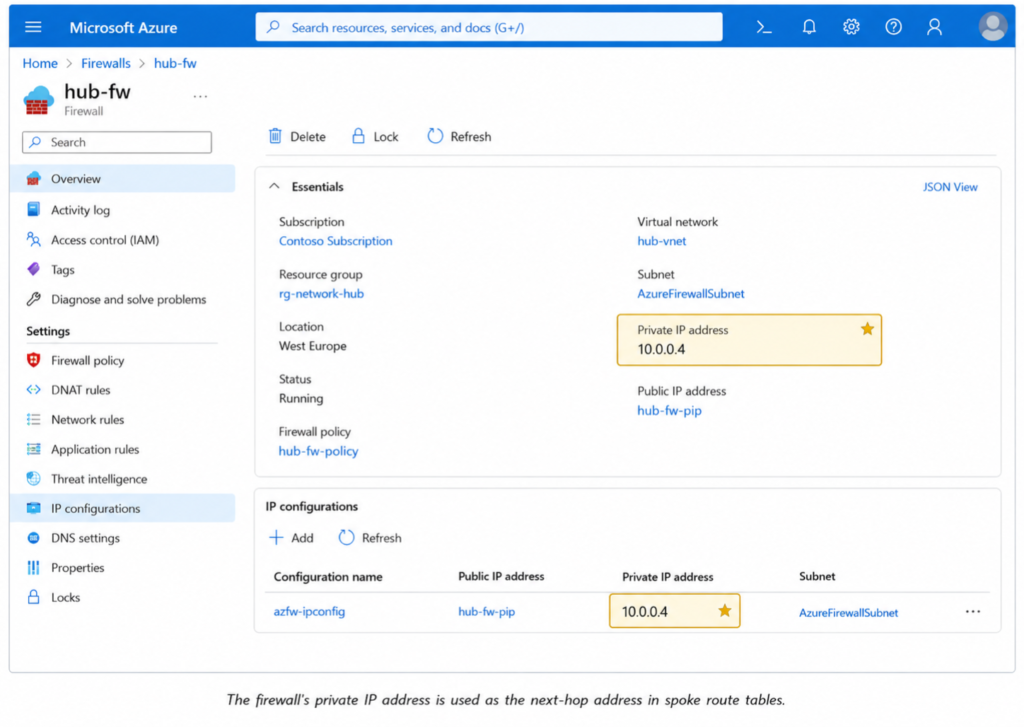Viewport: 1024px width, 727px height.
Task: Open the feedback person icon
Action: (934, 27)
